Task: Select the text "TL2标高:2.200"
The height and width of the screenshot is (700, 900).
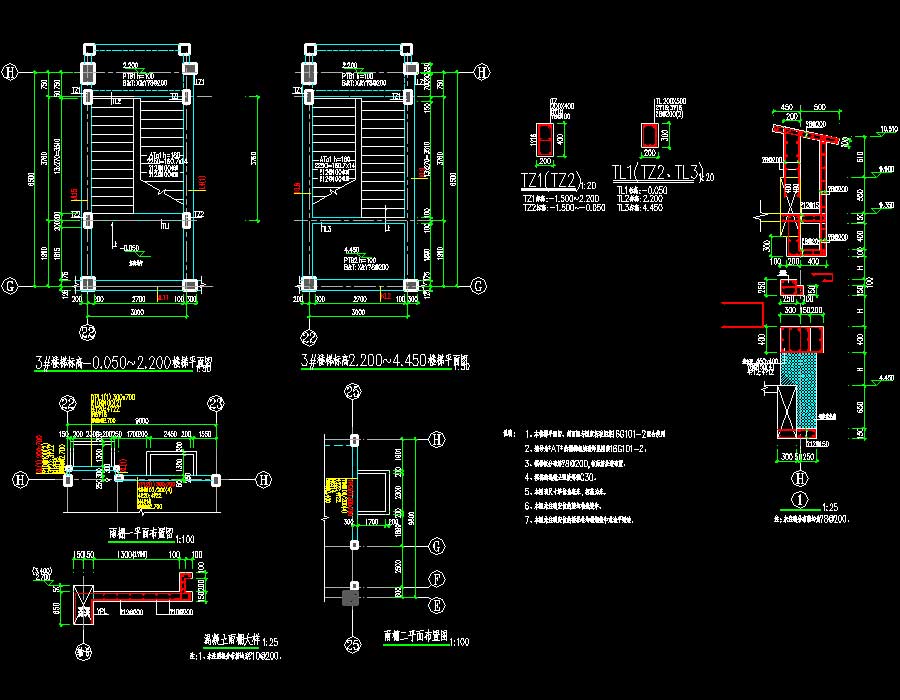Action: tap(639, 199)
